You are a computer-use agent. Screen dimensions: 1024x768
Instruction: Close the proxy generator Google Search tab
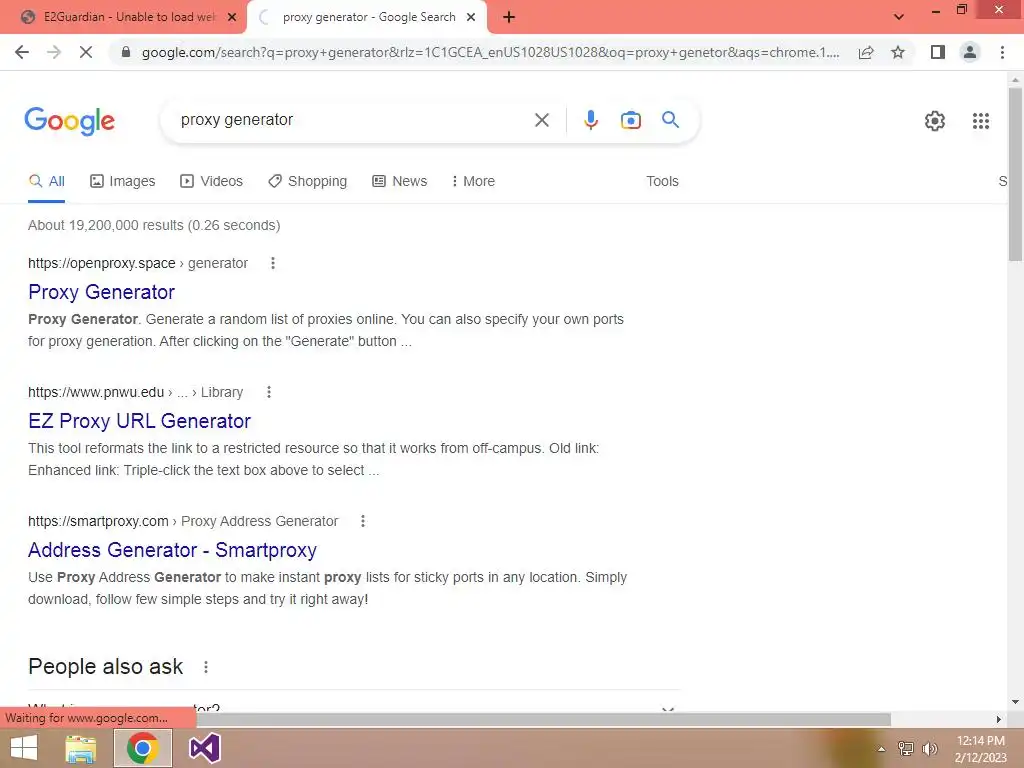[471, 17]
